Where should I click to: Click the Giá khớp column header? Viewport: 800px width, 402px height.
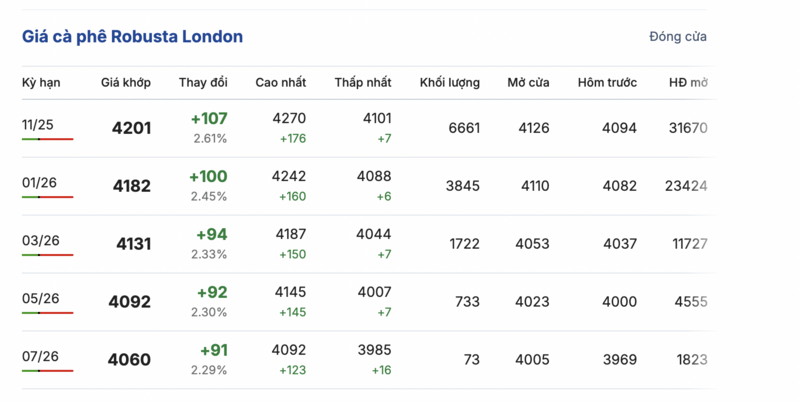[x=125, y=82]
